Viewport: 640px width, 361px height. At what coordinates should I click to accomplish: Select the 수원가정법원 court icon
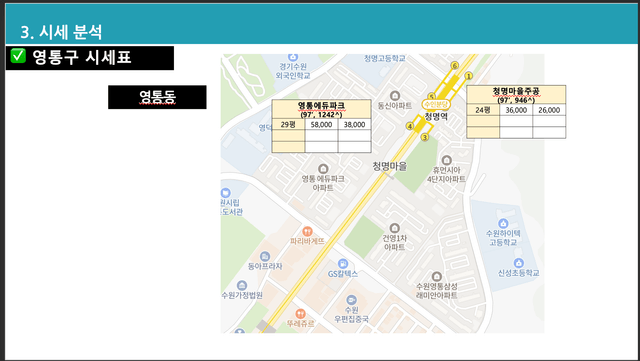coord(242,285)
